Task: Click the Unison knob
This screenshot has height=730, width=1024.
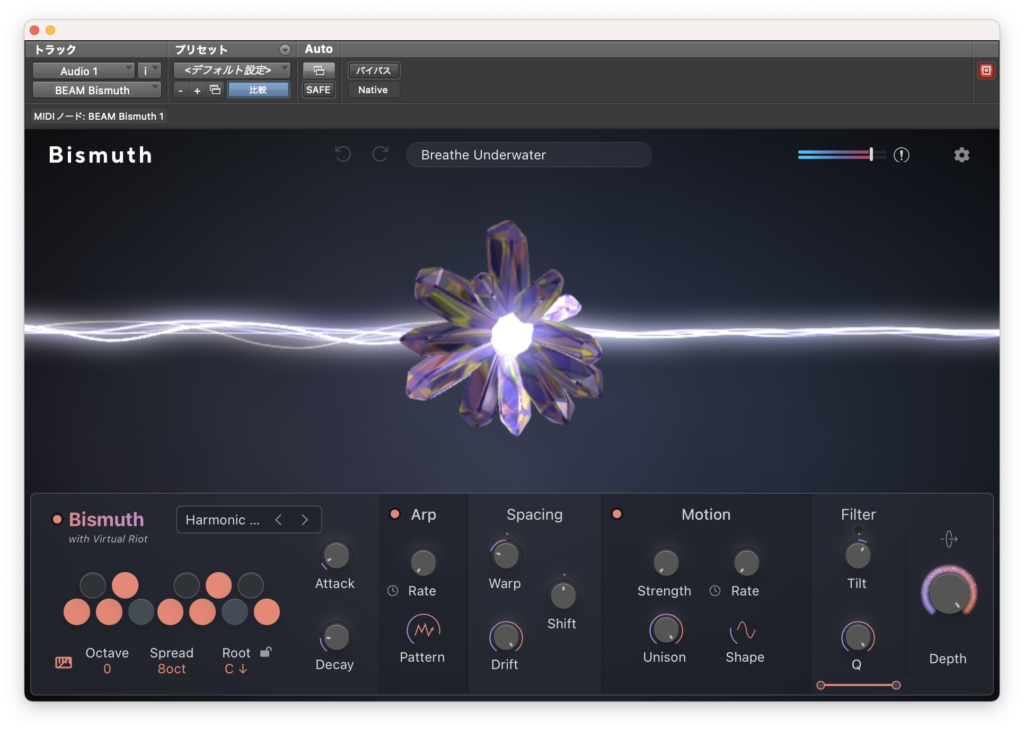Action: coord(665,630)
